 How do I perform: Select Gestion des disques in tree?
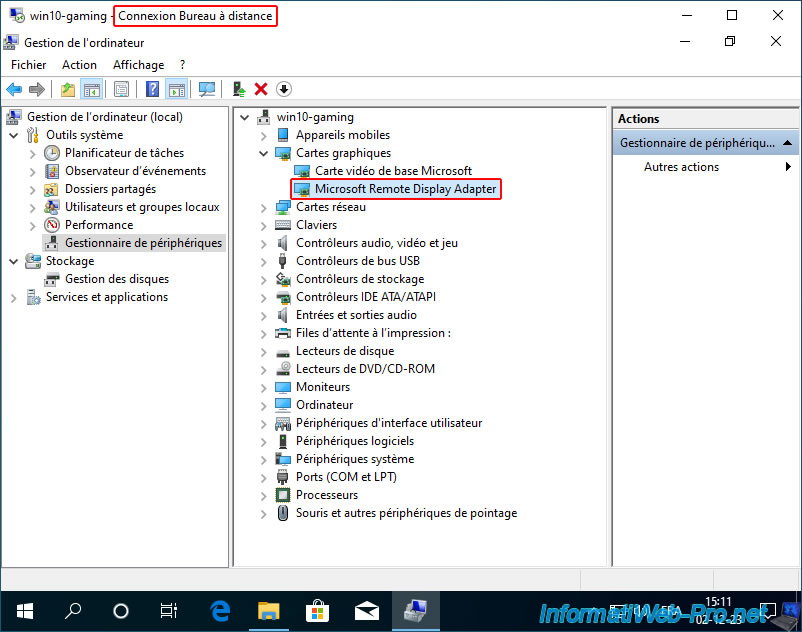tap(117, 279)
